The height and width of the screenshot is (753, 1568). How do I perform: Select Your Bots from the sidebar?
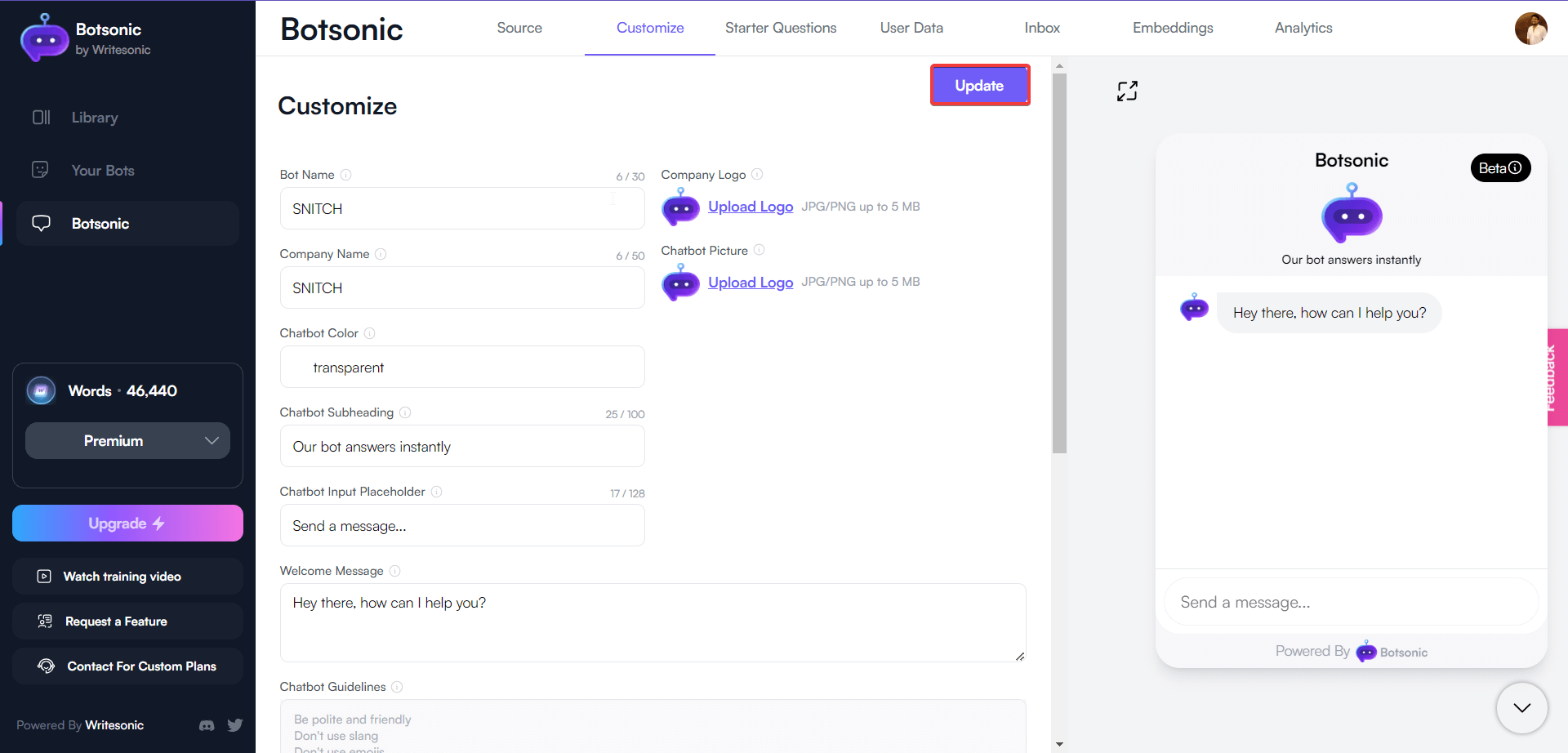click(x=102, y=170)
